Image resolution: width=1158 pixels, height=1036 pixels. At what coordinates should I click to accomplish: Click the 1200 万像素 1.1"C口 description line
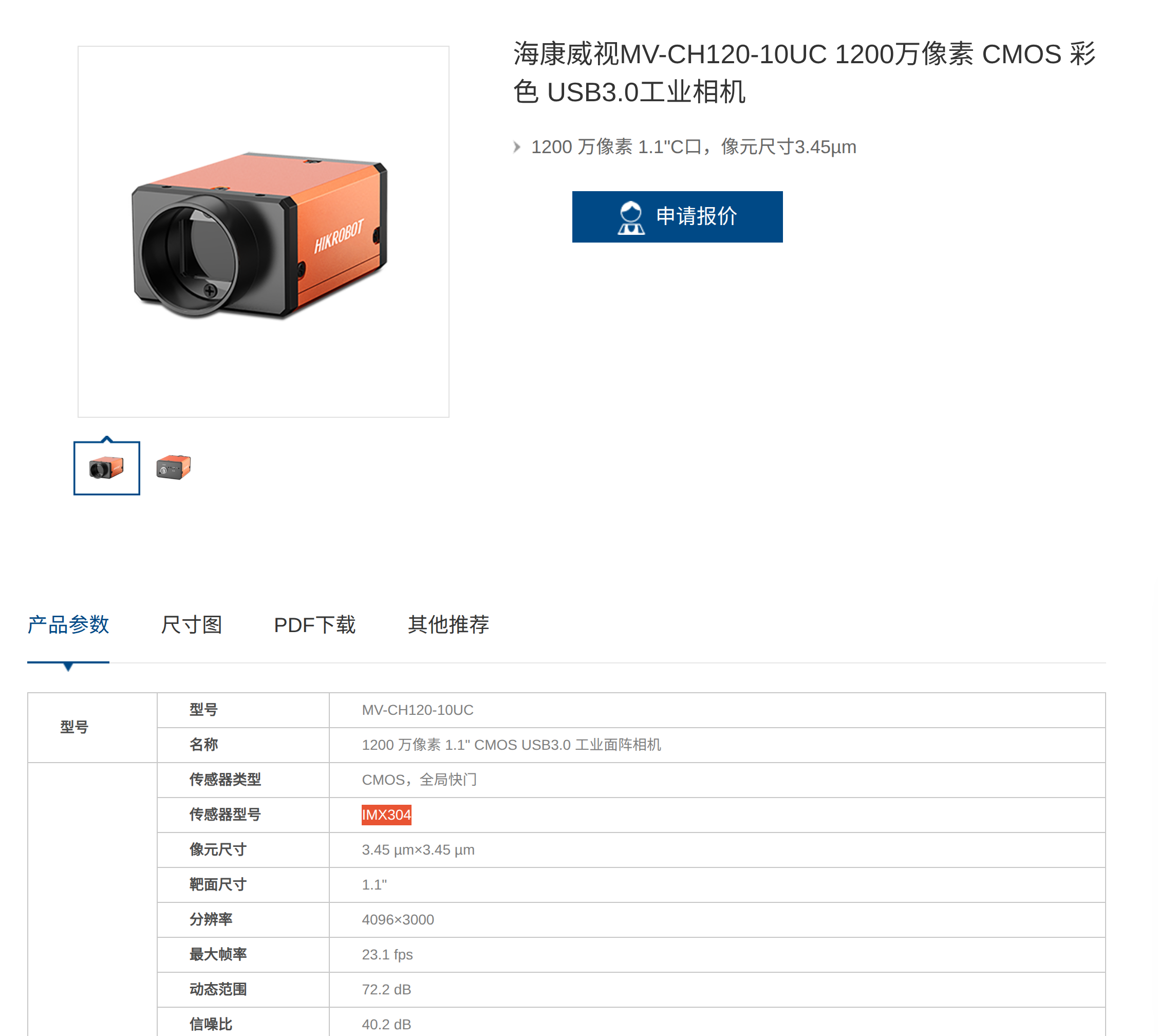pyautogui.click(x=694, y=147)
